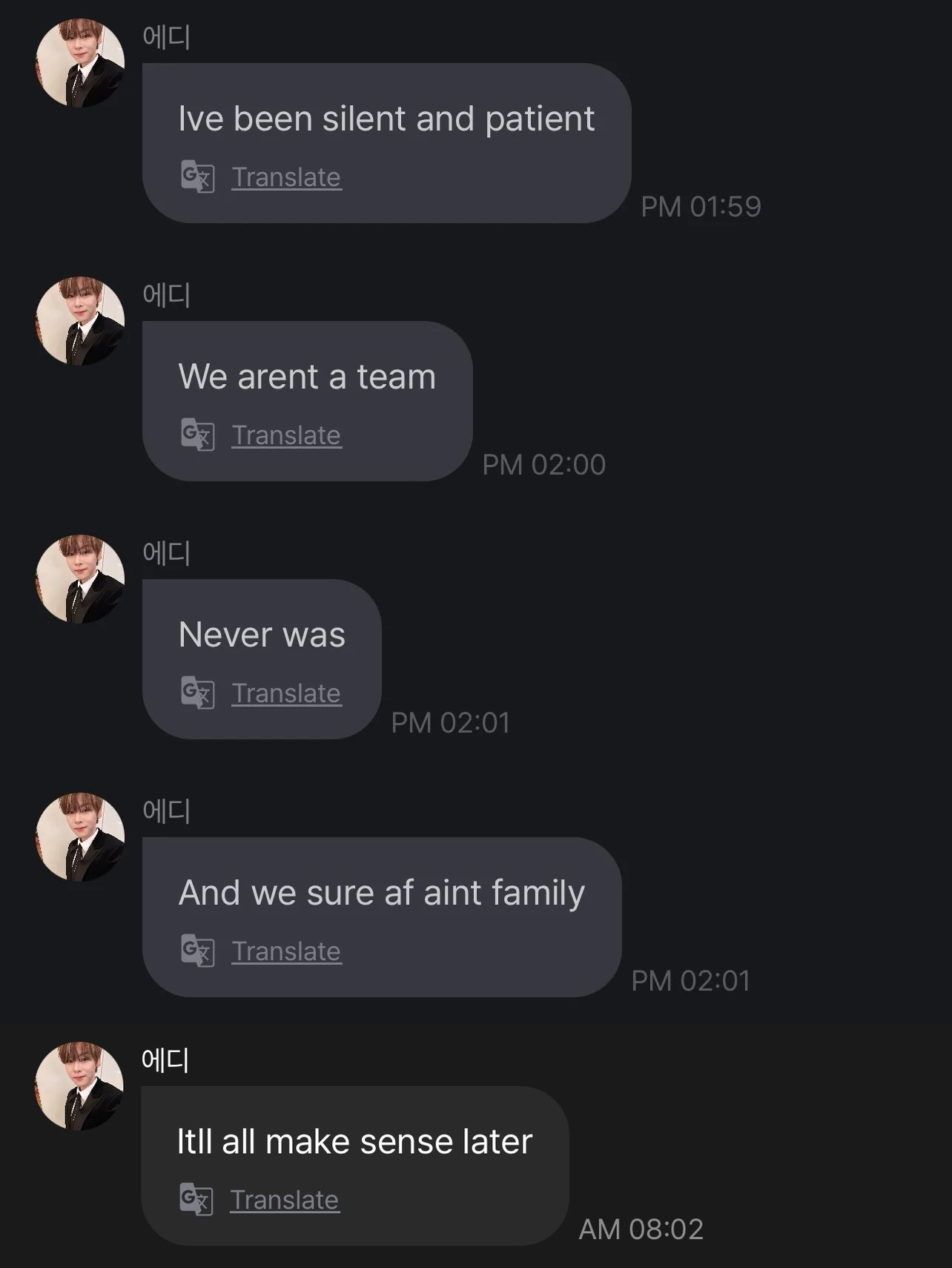The image size is (952, 1268).
Task: Click the Google Translate icon under "Never was"
Action: tap(197, 693)
